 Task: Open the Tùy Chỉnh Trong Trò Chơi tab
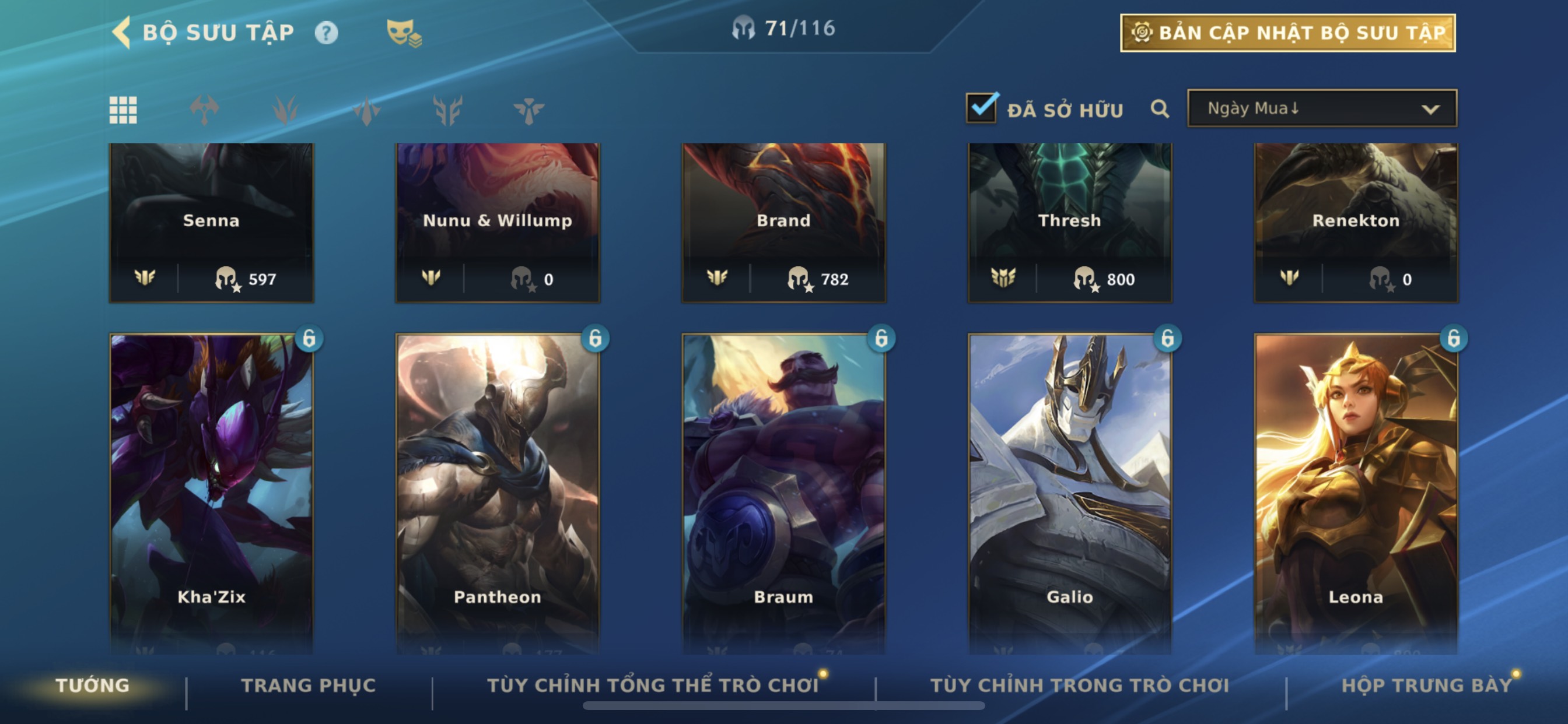pyautogui.click(x=1080, y=685)
